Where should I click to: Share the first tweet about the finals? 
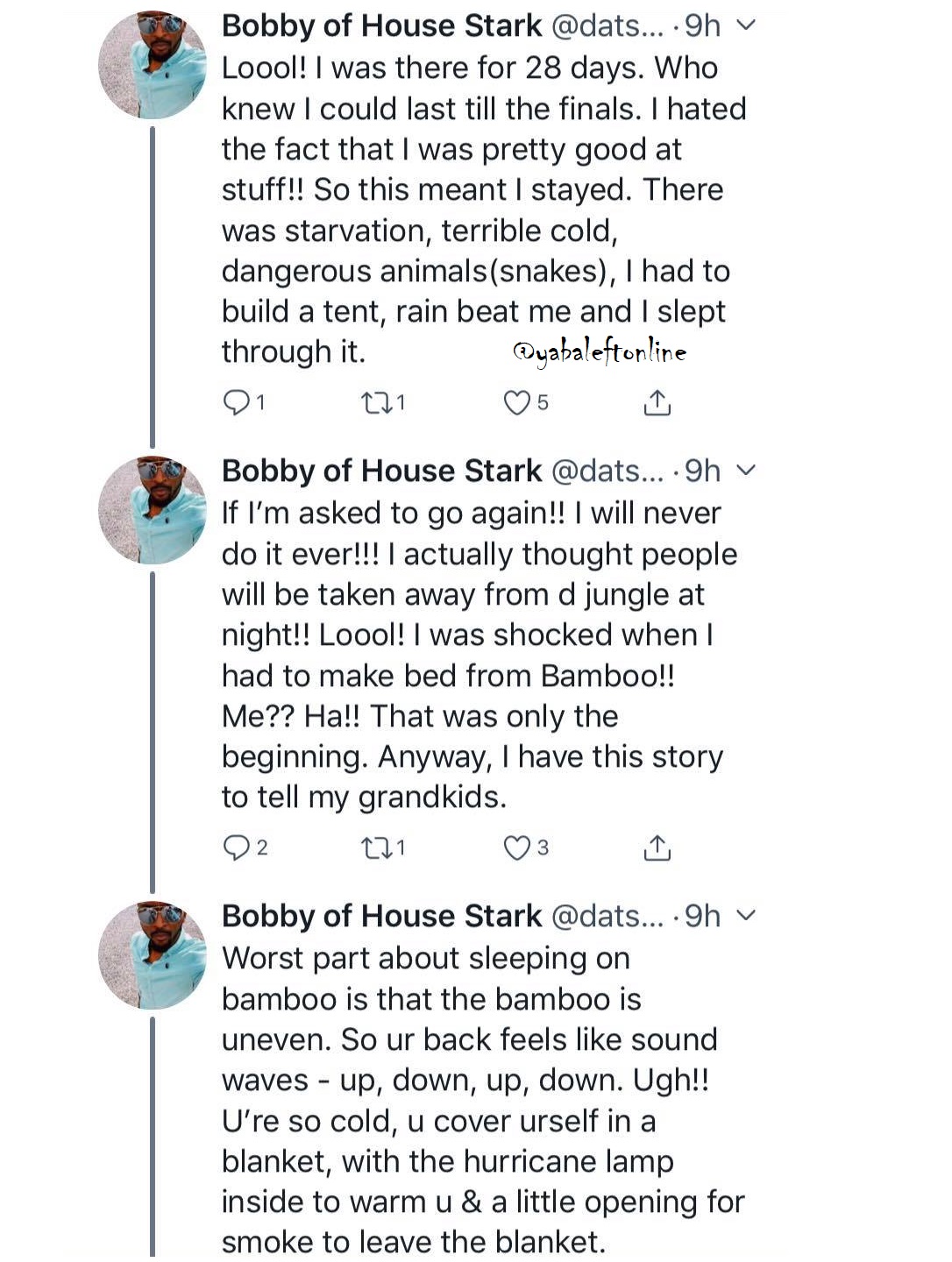[657, 403]
